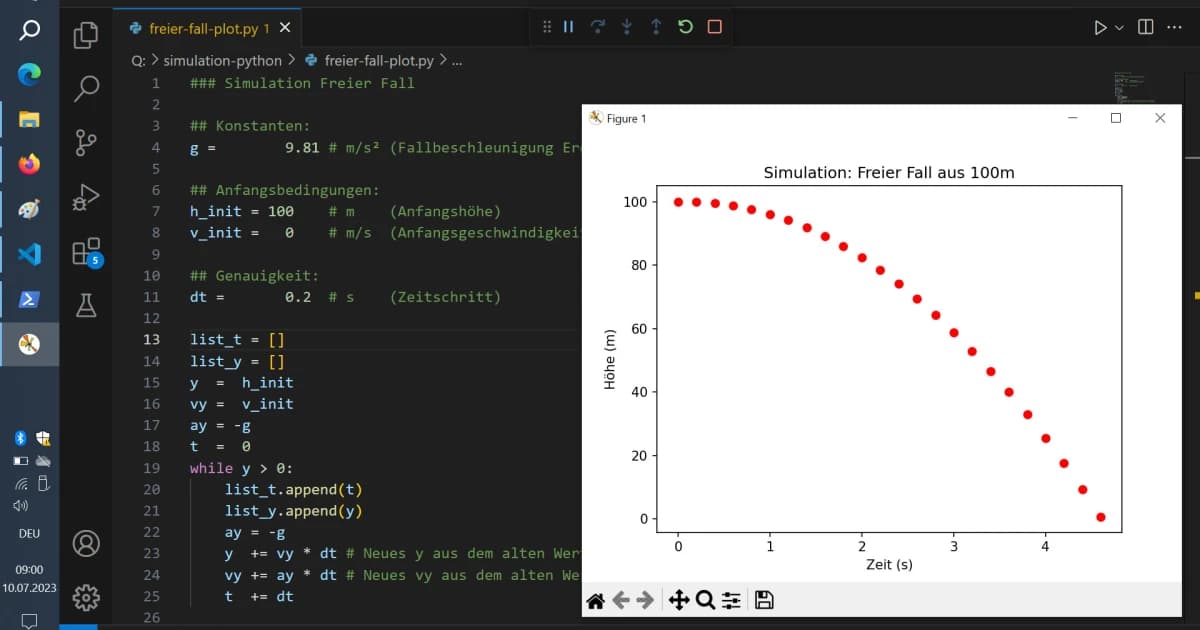This screenshot has height=630, width=1200.
Task: Open the volume control tray icon
Action: coord(20,506)
